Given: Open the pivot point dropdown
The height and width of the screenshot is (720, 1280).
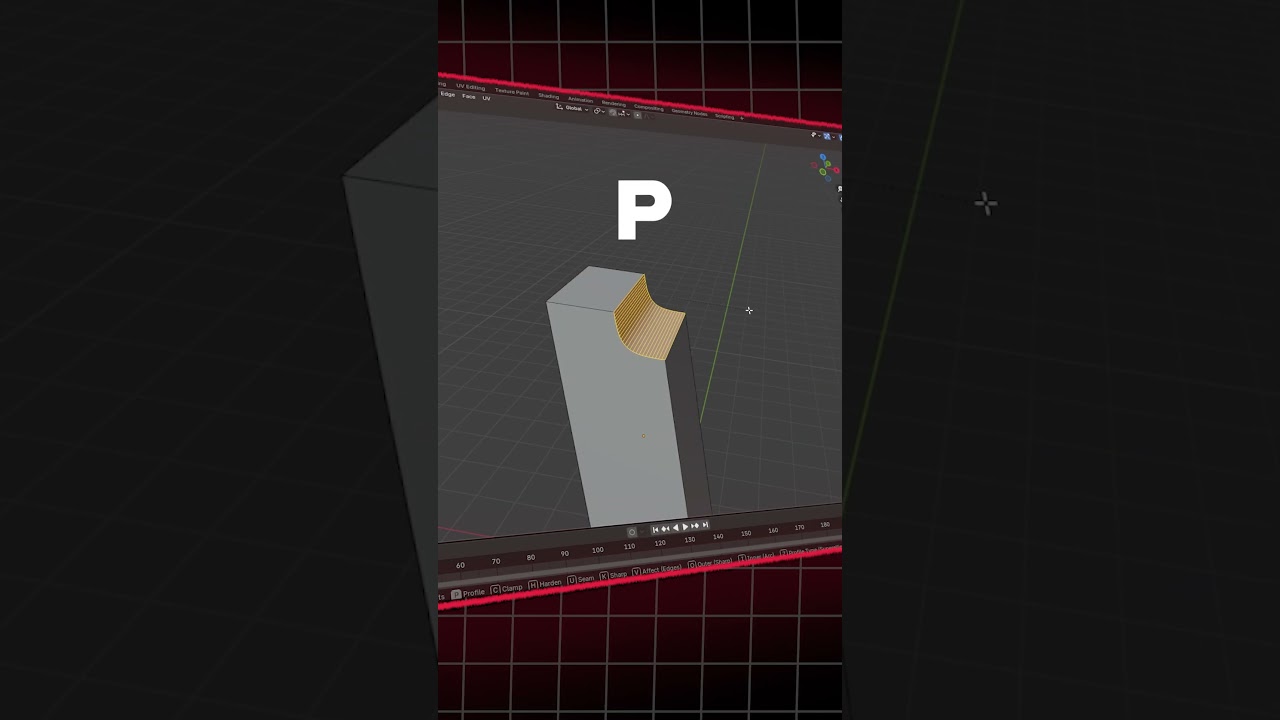Looking at the screenshot, I should point(599,111).
